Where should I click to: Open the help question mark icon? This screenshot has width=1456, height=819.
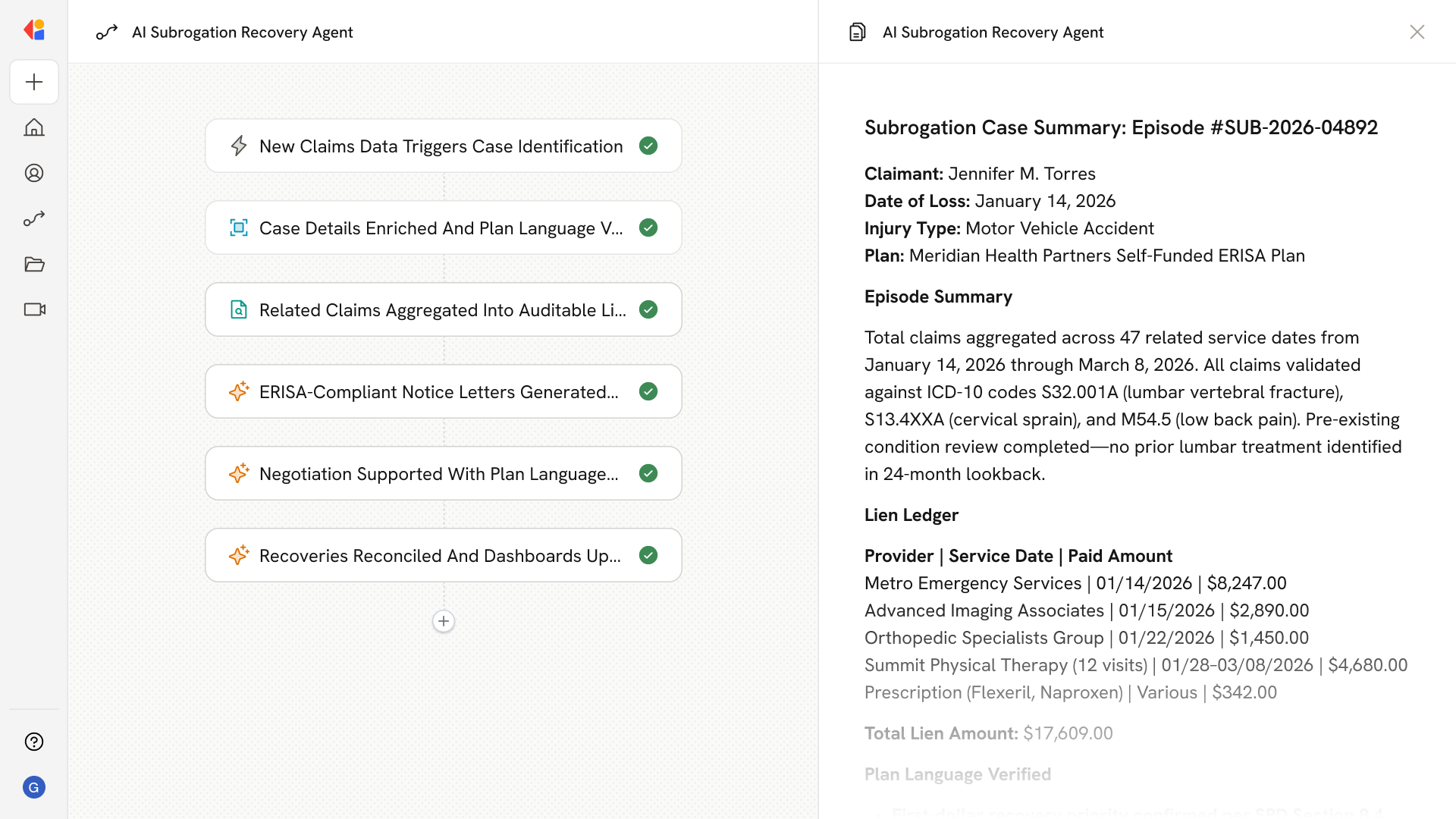tap(34, 742)
